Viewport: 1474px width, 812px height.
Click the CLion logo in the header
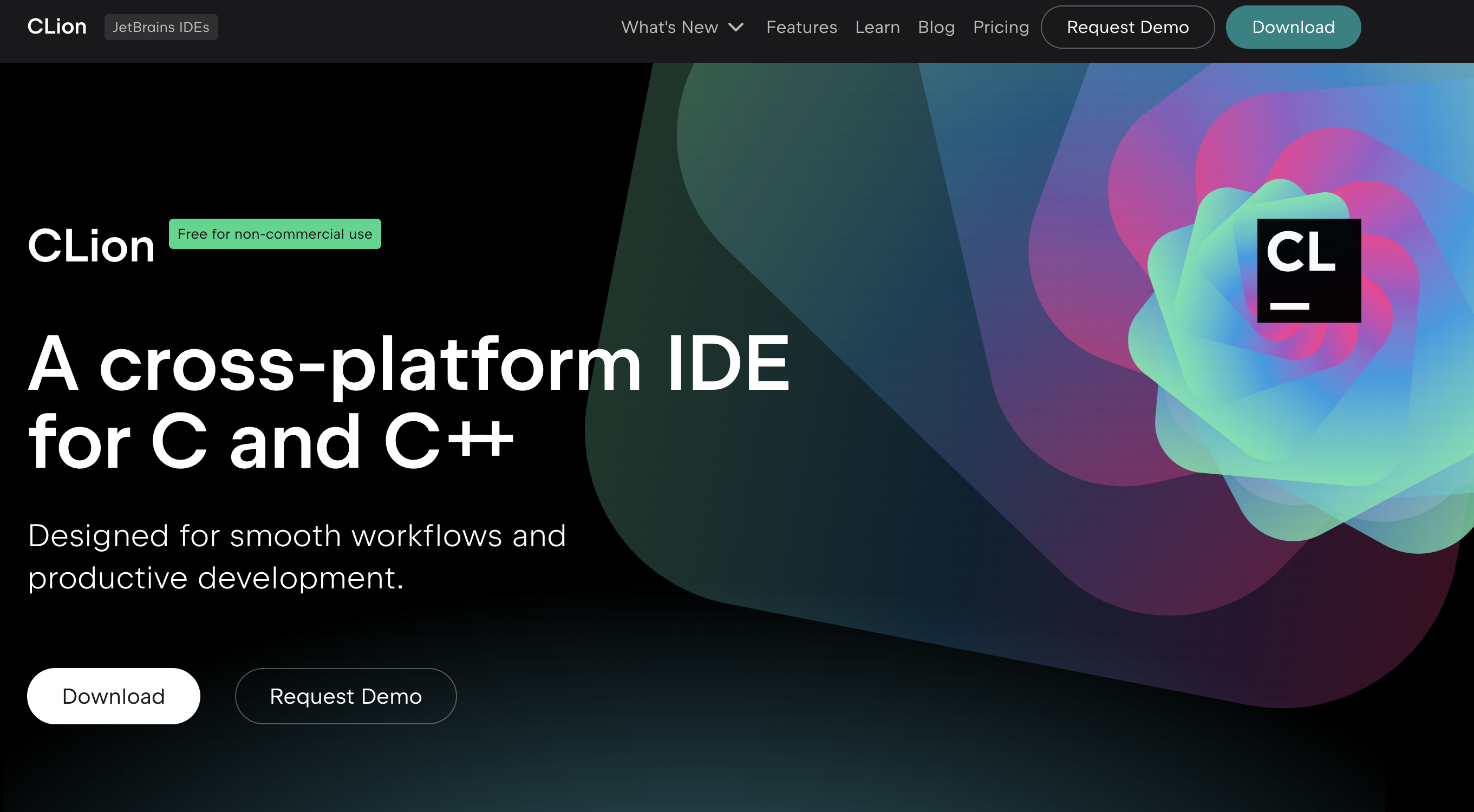[57, 27]
